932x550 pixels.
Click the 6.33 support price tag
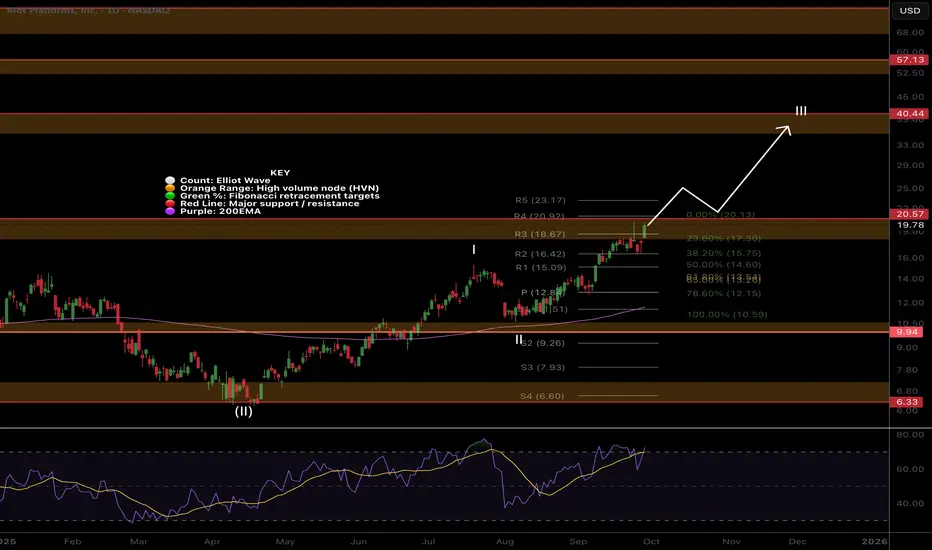[907, 402]
